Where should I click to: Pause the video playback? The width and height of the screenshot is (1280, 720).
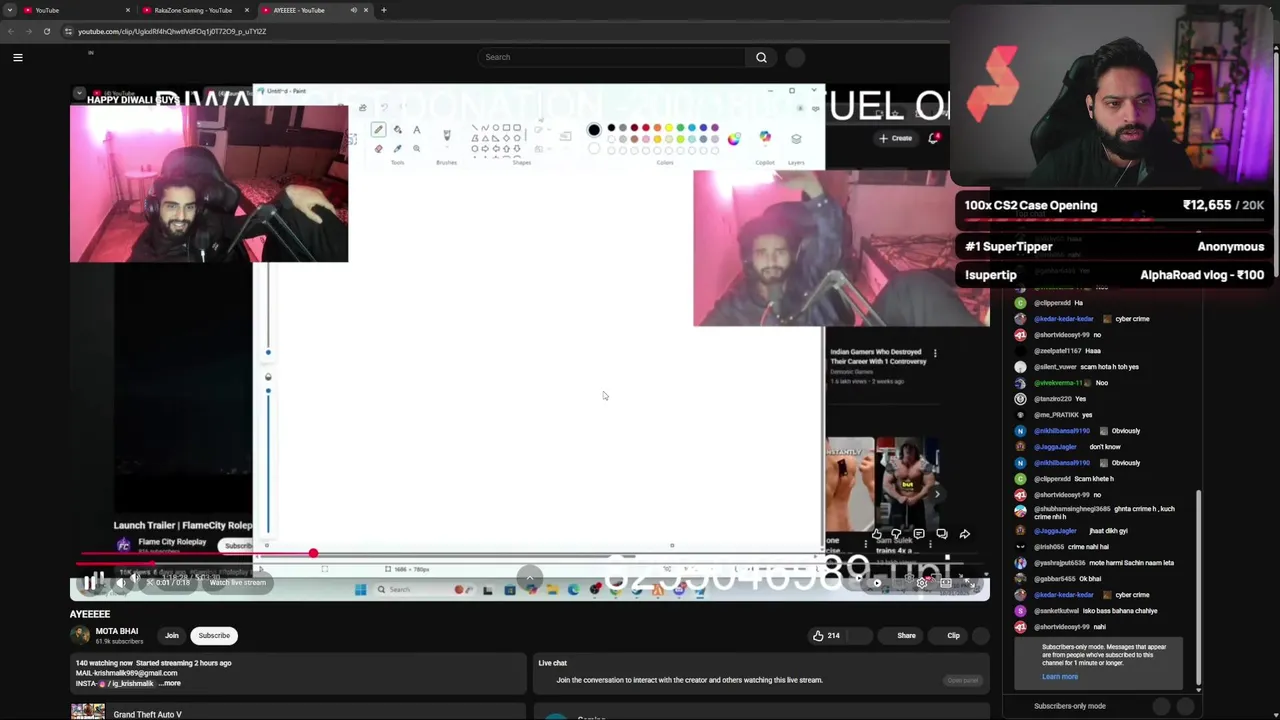coord(90,582)
